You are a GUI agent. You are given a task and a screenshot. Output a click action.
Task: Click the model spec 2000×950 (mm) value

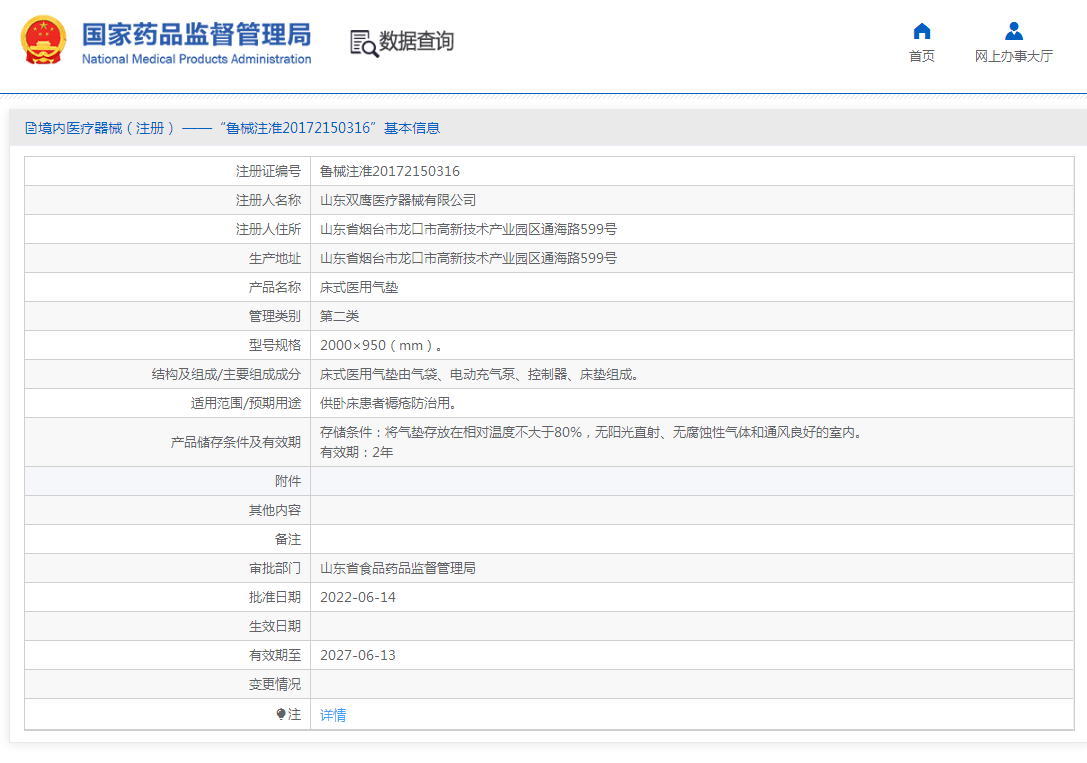(381, 345)
